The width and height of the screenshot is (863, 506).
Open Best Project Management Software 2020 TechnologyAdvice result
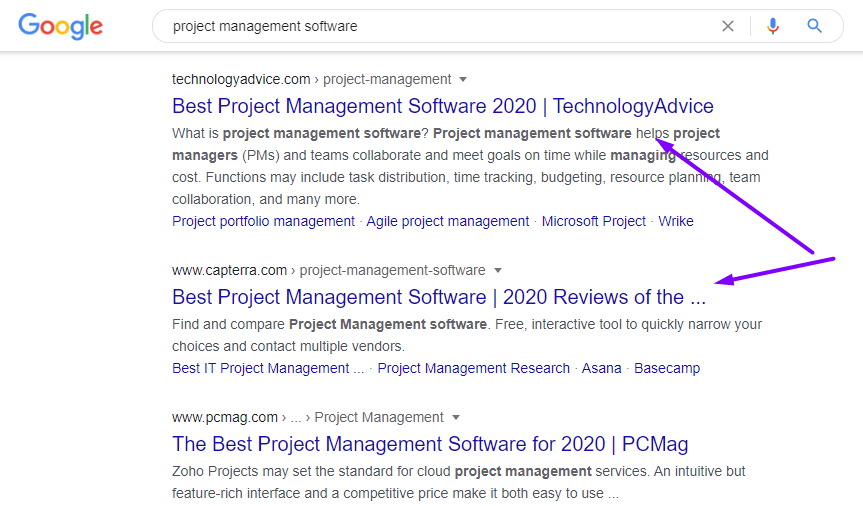coord(443,106)
